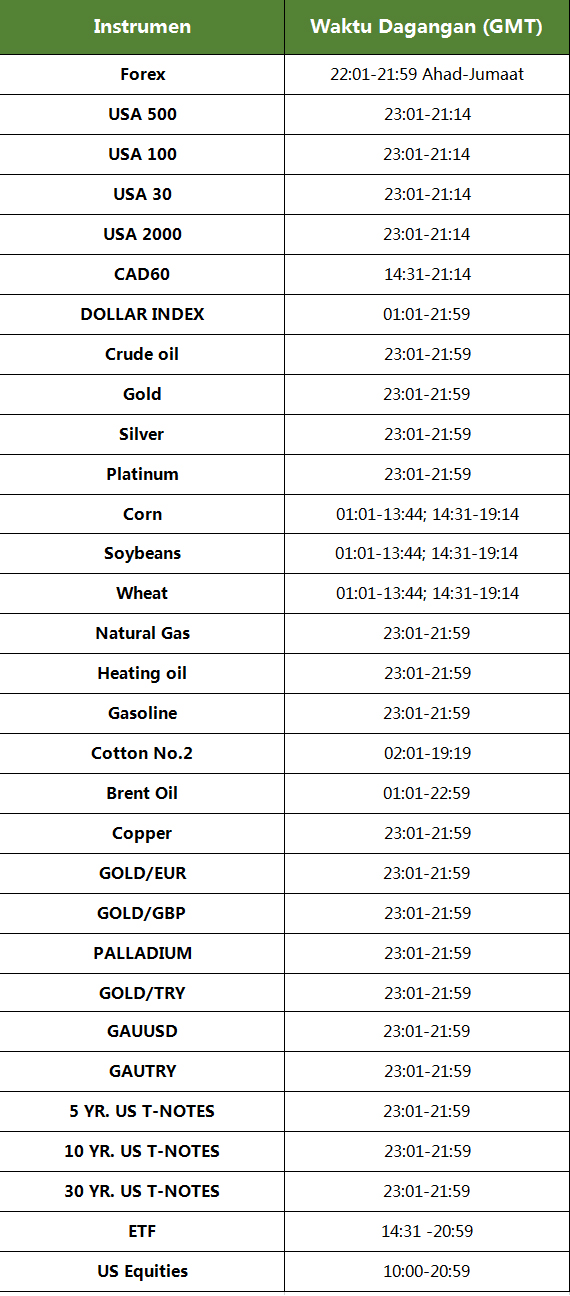570x1296 pixels.
Task: Select Cotton No.2 trading time 02:01-19:19
Action: [427, 753]
